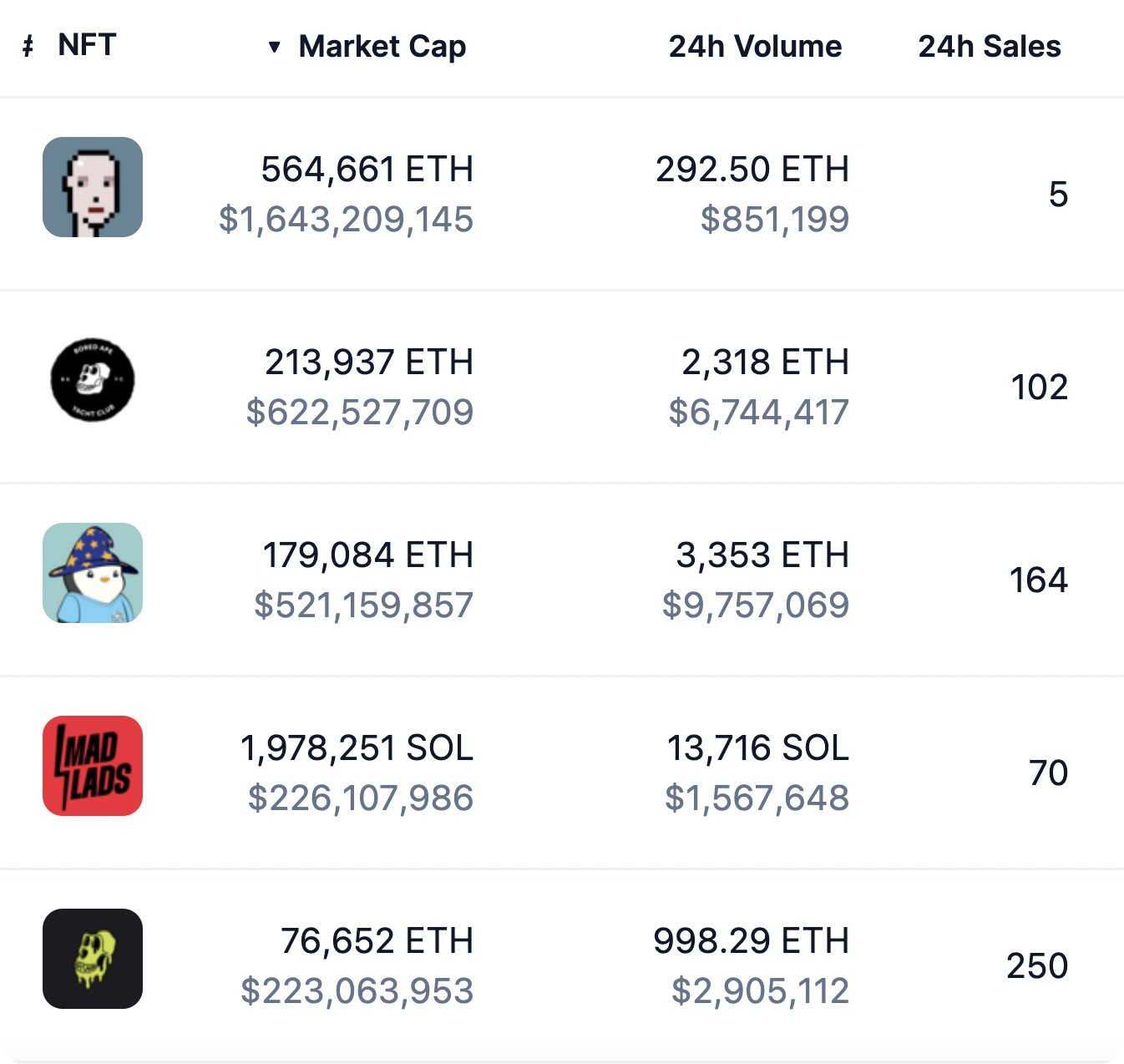Click the NFT column header

pos(87,45)
